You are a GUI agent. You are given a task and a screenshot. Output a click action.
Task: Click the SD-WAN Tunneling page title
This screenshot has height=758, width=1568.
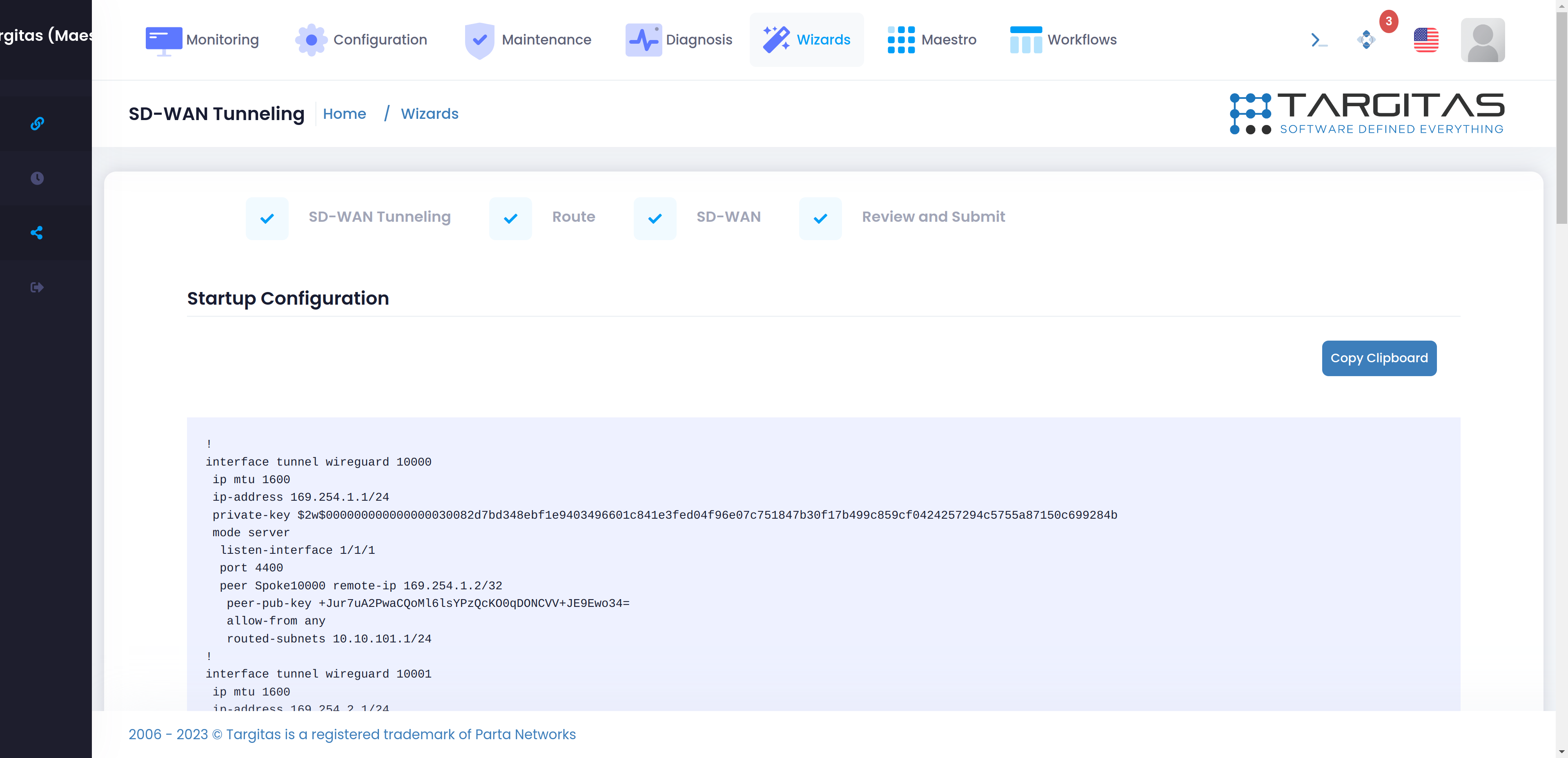coord(216,114)
